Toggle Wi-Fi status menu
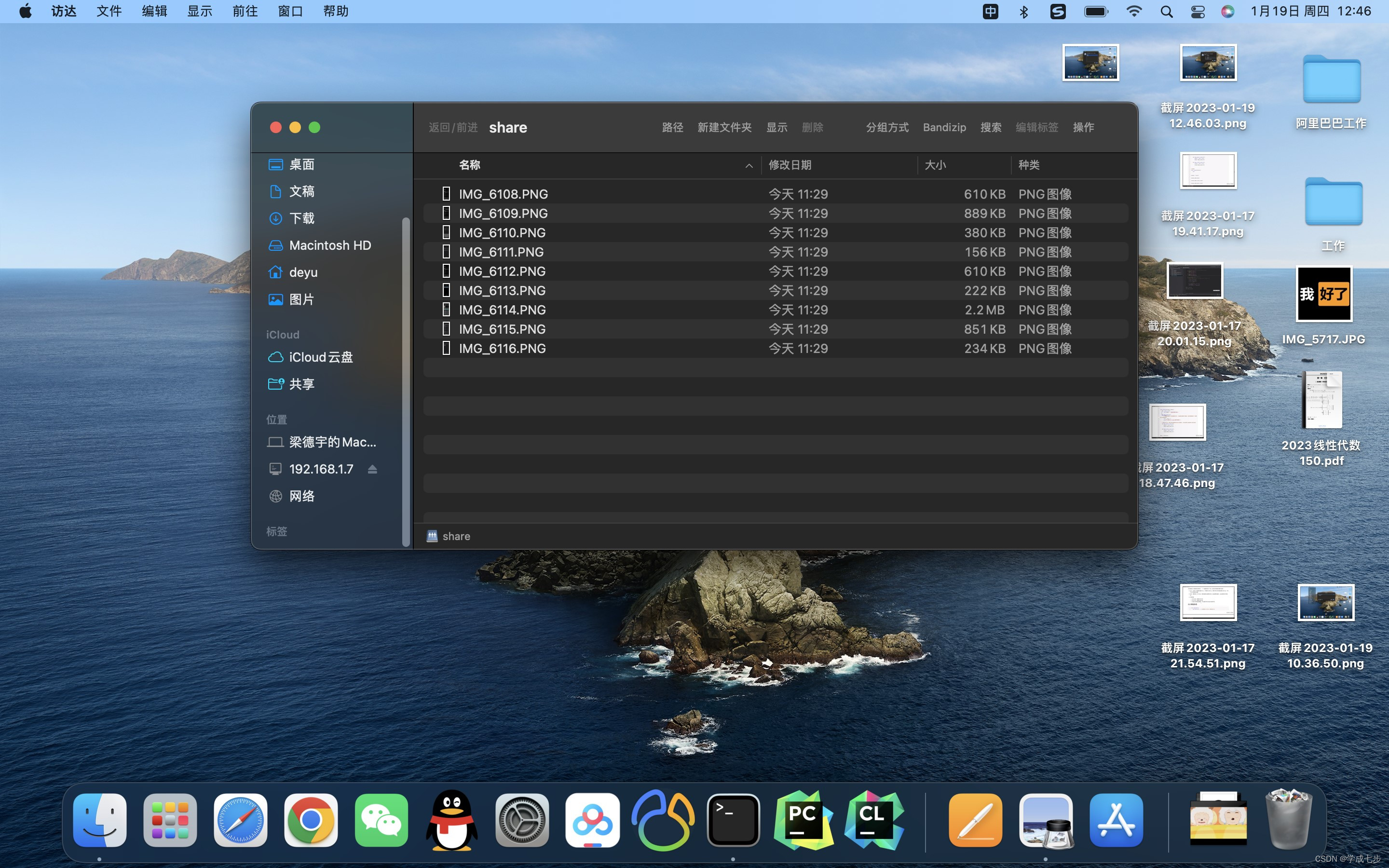This screenshot has width=1389, height=868. point(1133,12)
